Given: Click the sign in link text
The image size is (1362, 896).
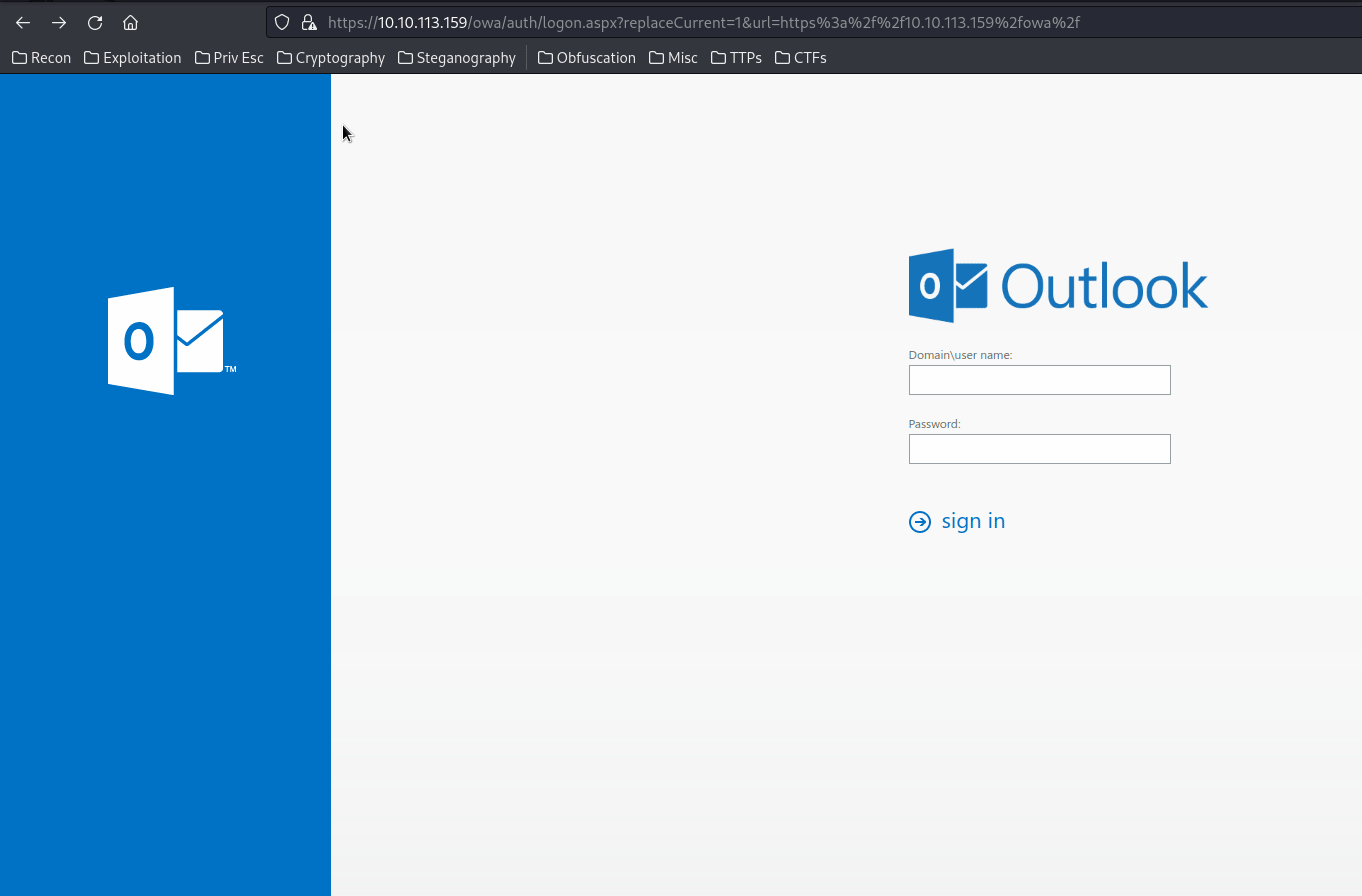Looking at the screenshot, I should pos(973,521).
